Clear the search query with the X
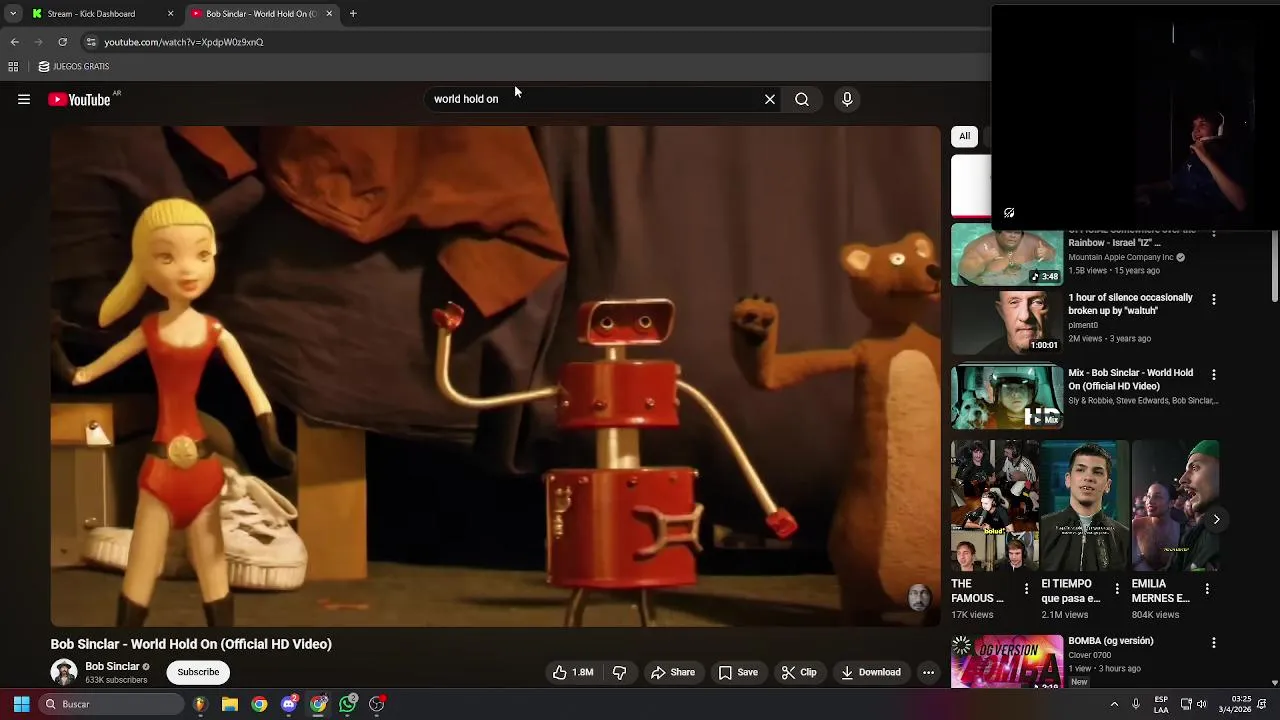This screenshot has height=720, width=1280. [770, 99]
